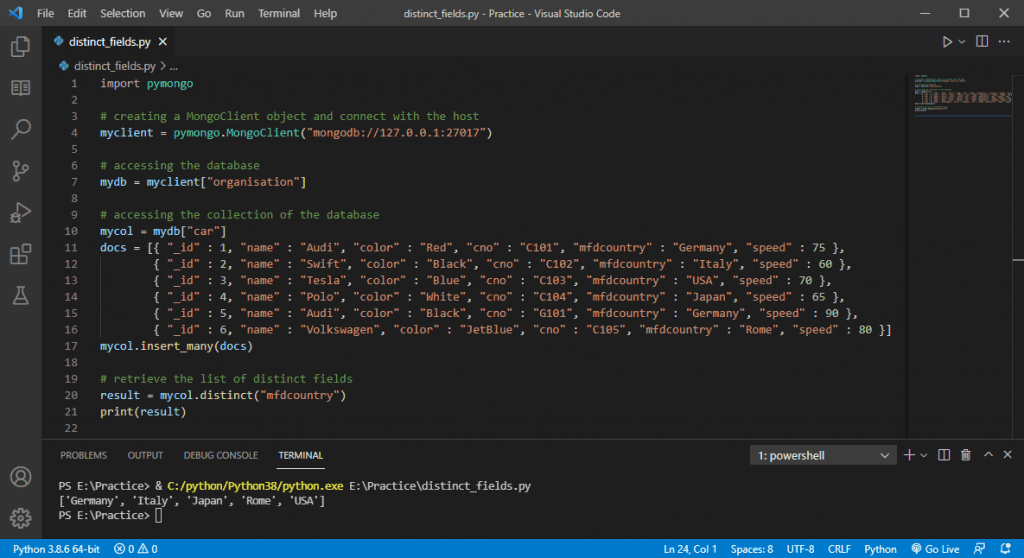The image size is (1024, 558).
Task: Maximize the panel with up chevron
Action: [x=988, y=455]
